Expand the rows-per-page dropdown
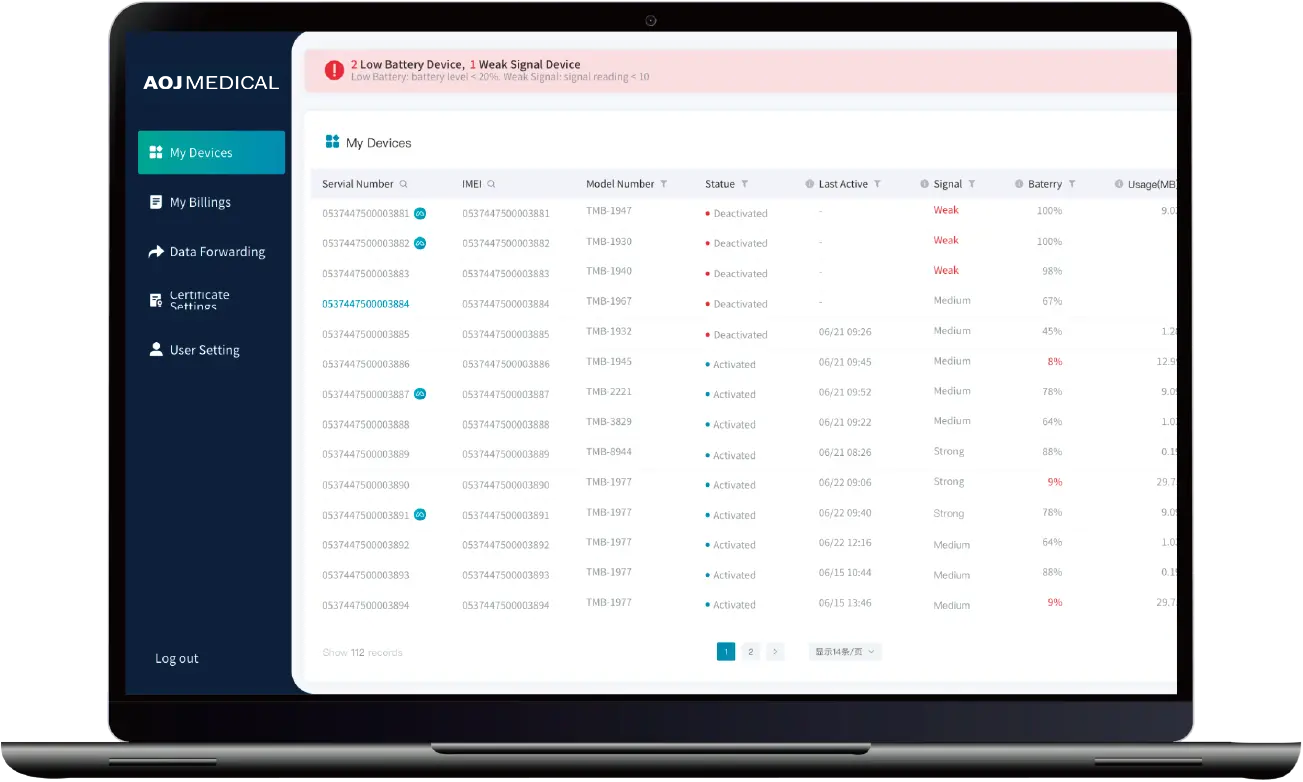The height and width of the screenshot is (782, 1303). pos(845,652)
